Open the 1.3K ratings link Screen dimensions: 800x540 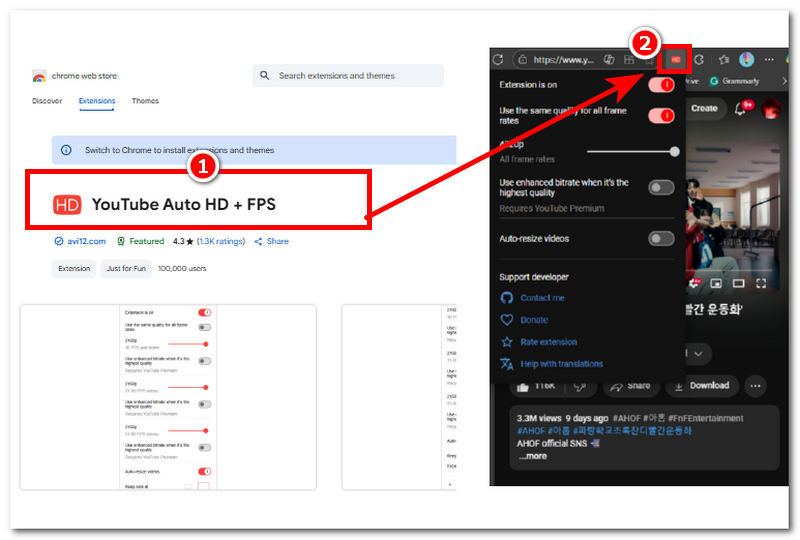pyautogui.click(x=221, y=241)
